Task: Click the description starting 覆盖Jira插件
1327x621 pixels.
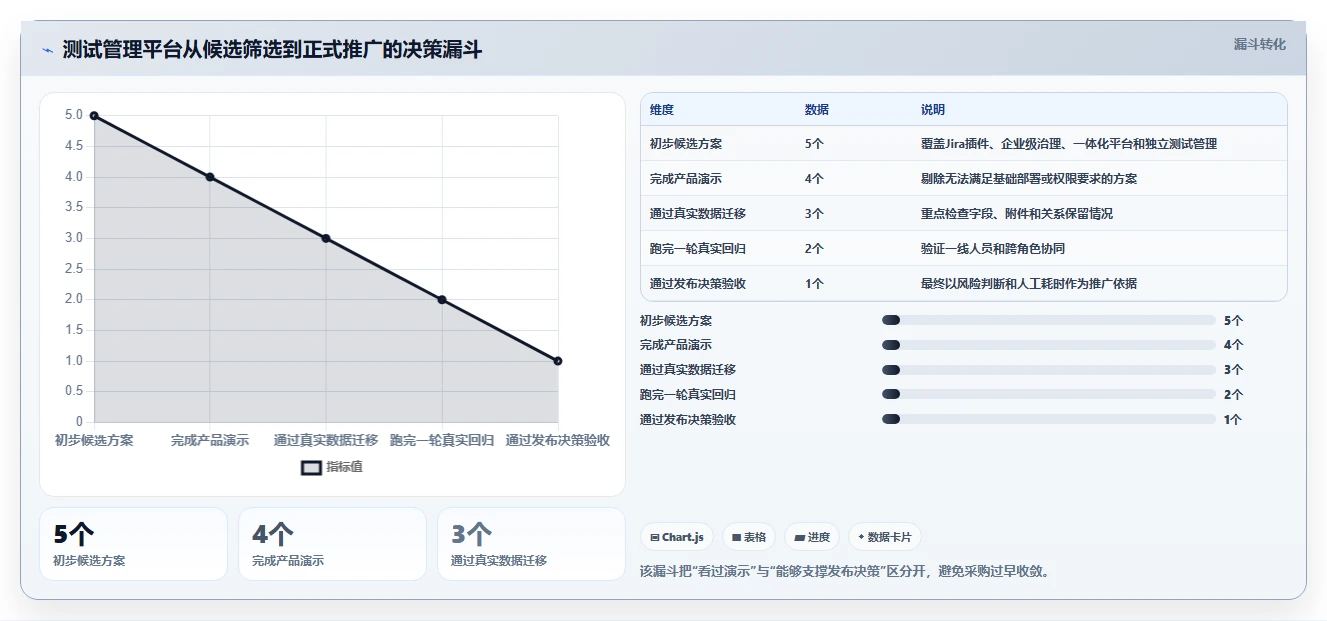Action: point(1069,144)
